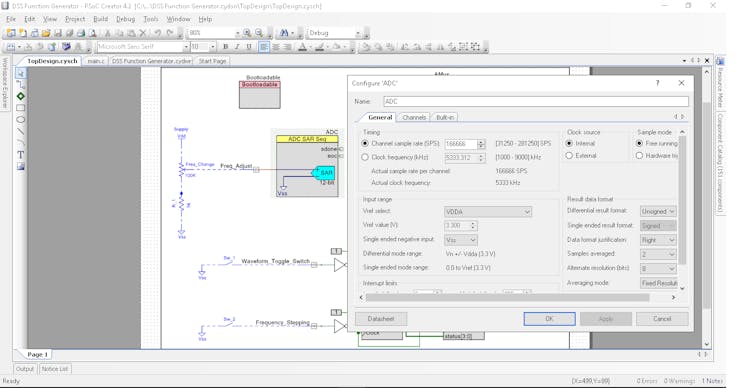This screenshot has height=388, width=740.
Task: Select the ellipse drawing tool
Action: coord(21,119)
